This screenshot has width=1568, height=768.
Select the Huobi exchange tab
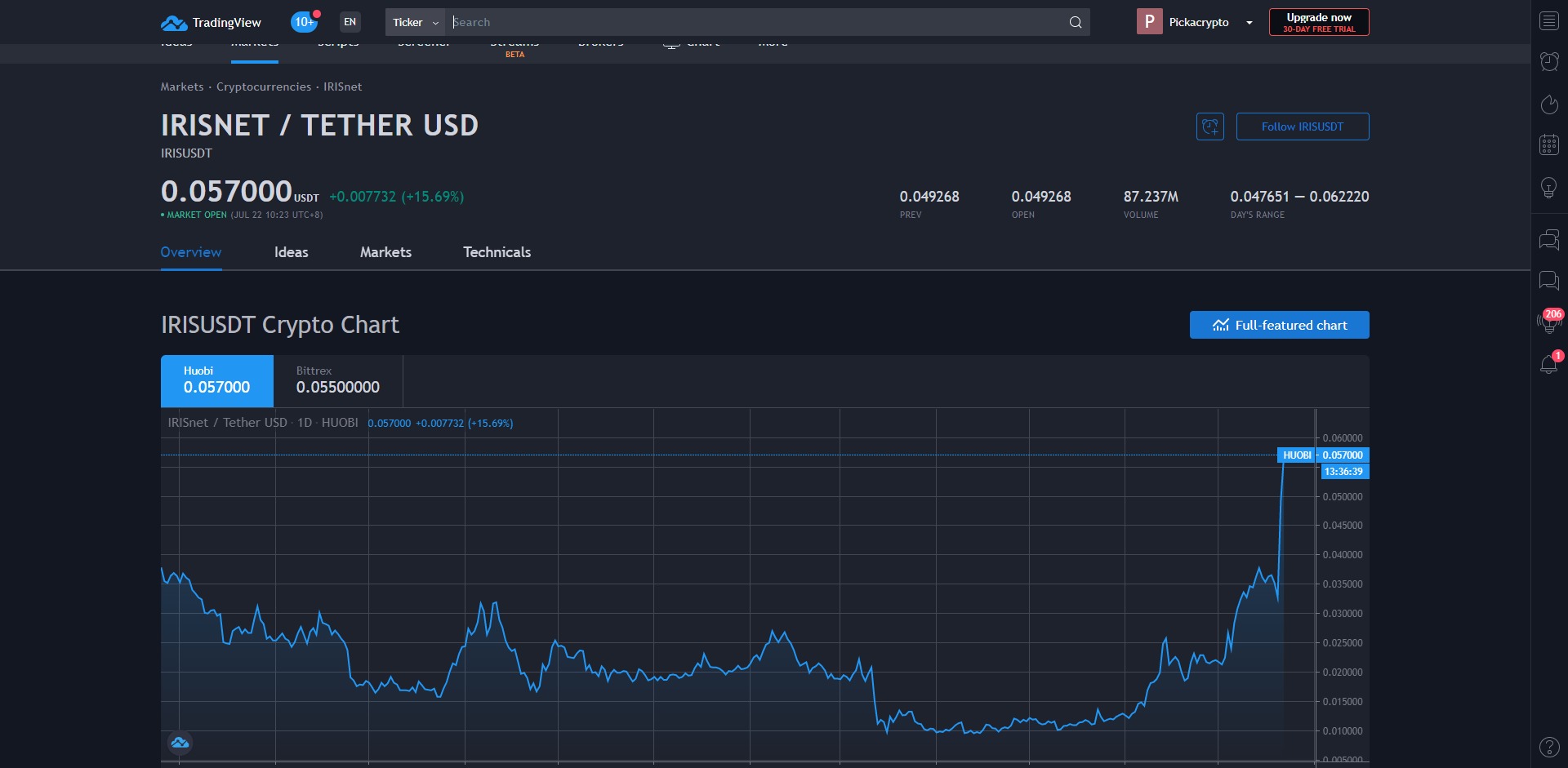click(217, 381)
